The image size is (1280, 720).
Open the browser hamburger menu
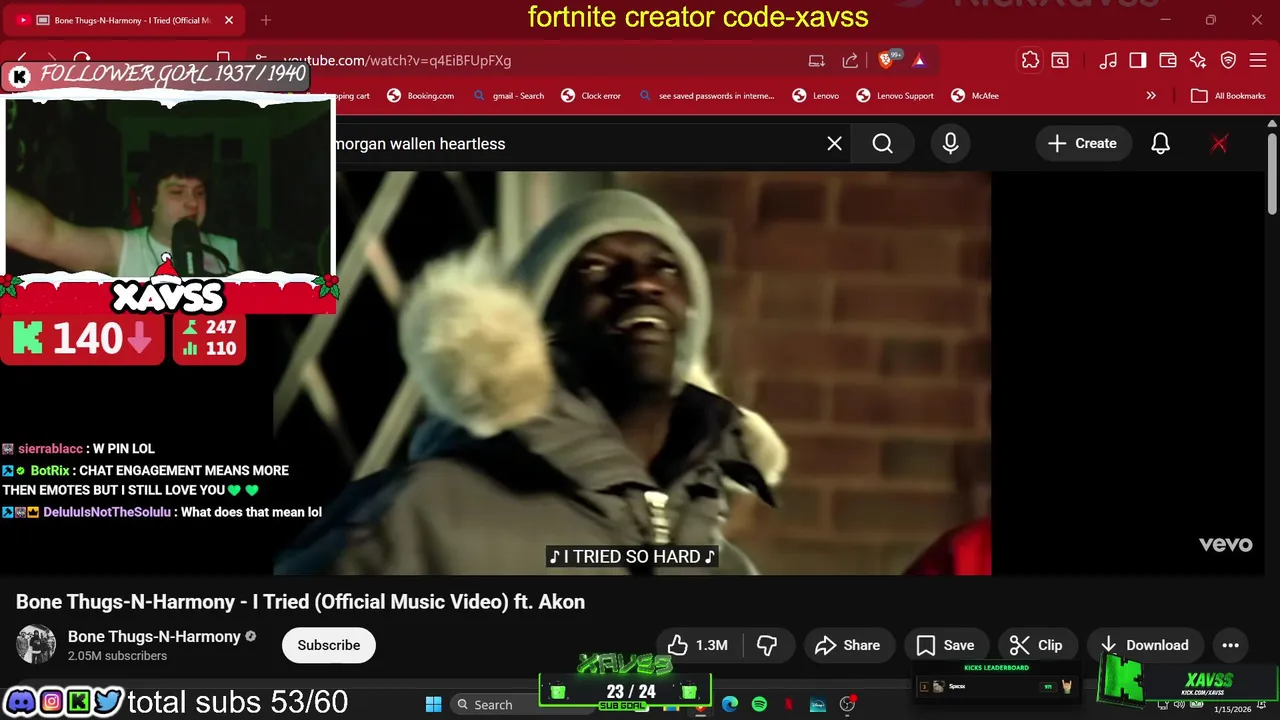pyautogui.click(x=1259, y=61)
